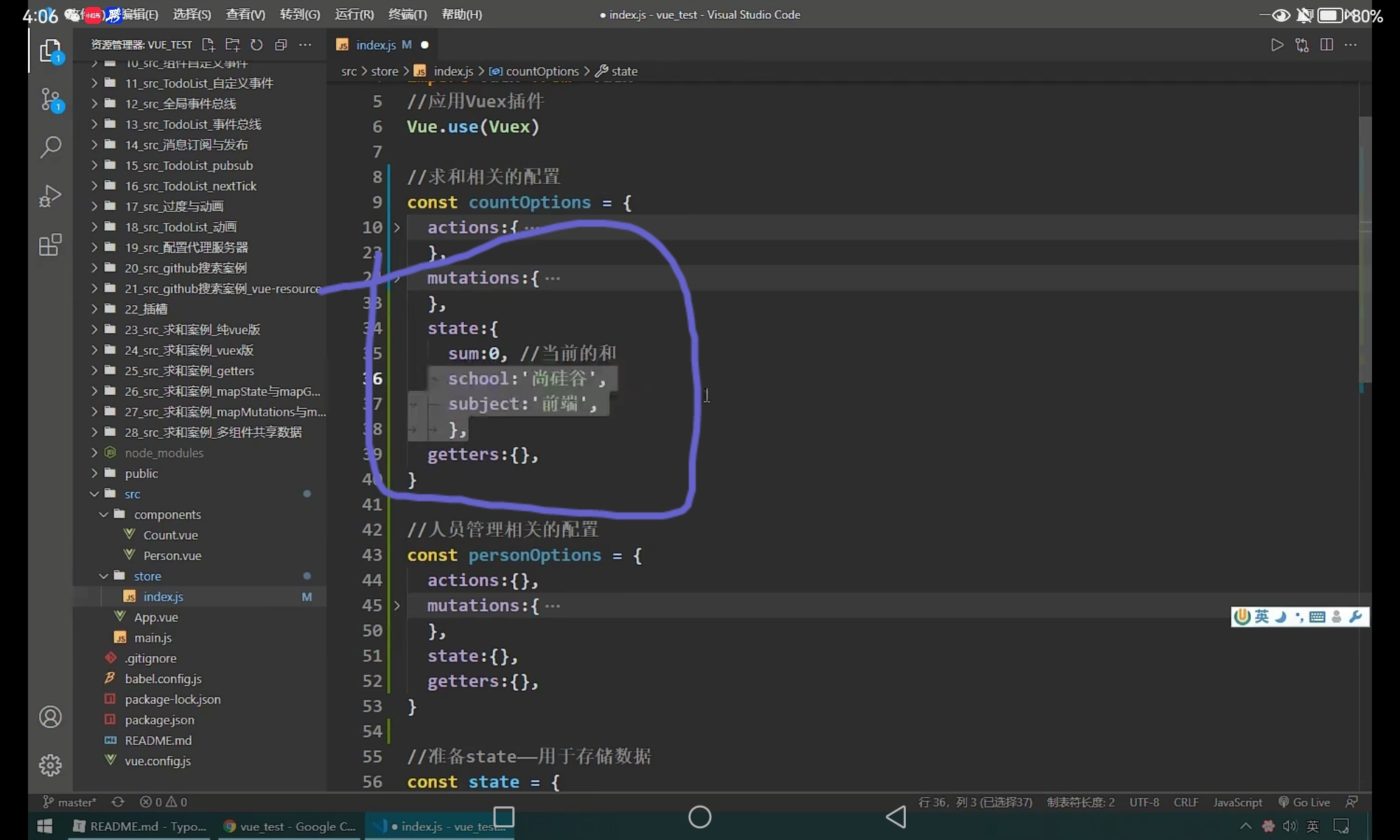
Task: Open the Source Control view
Action: tap(50, 99)
